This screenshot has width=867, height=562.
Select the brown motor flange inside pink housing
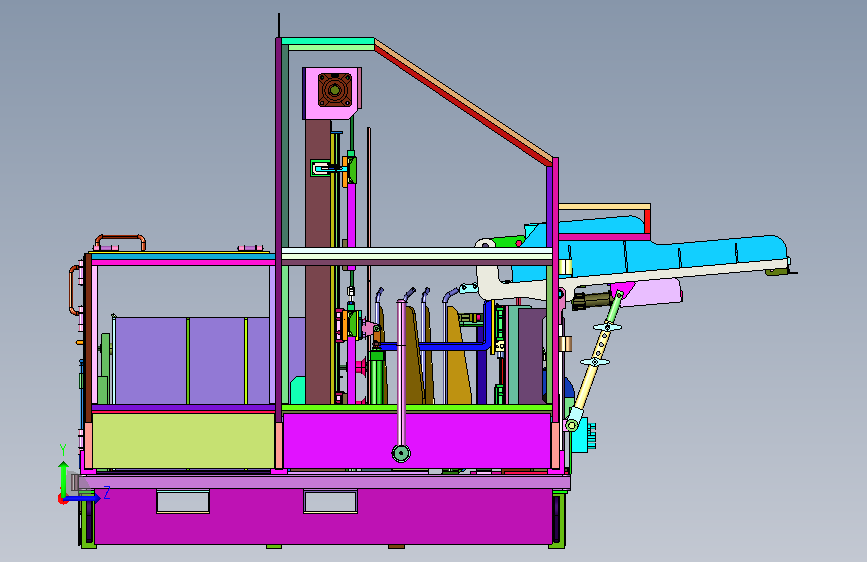[335, 90]
